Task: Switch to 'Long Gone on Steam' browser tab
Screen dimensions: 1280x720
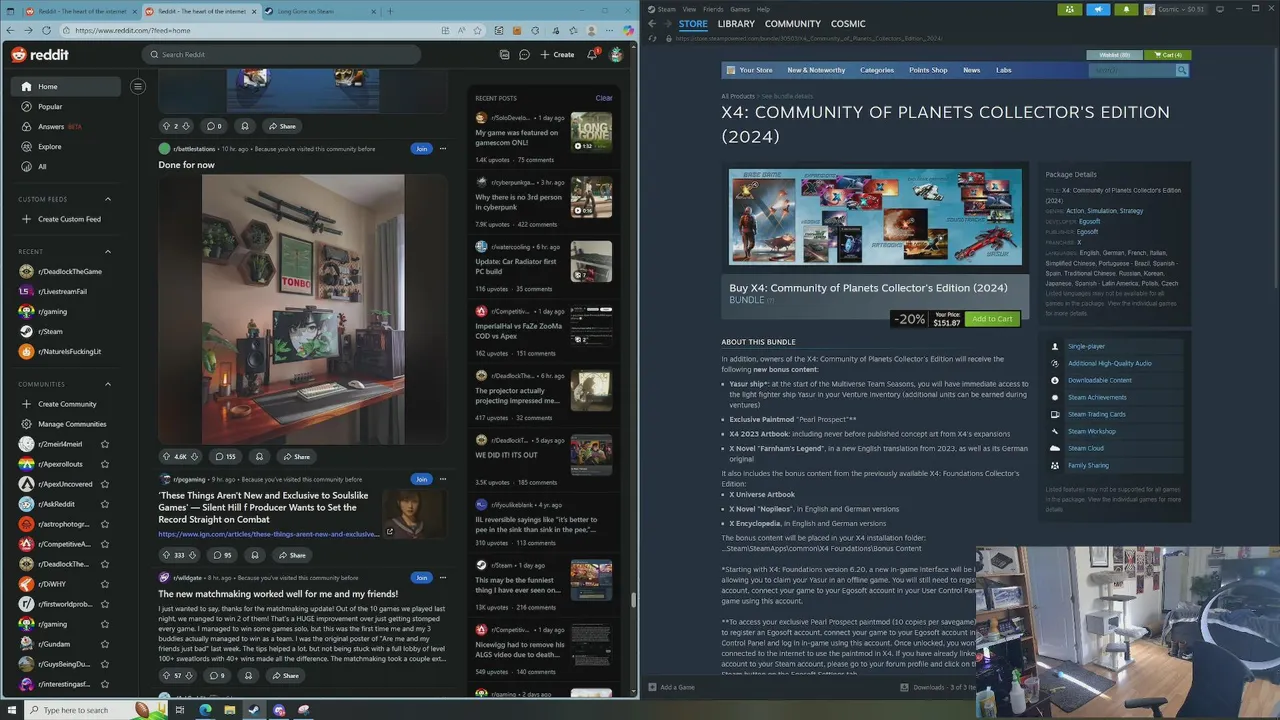Action: point(320,11)
